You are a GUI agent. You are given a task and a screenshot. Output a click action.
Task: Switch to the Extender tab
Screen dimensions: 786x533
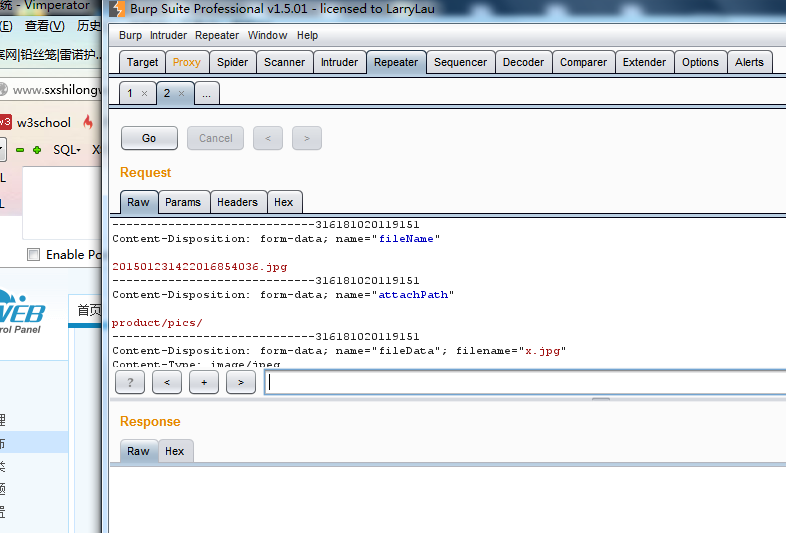[645, 62]
